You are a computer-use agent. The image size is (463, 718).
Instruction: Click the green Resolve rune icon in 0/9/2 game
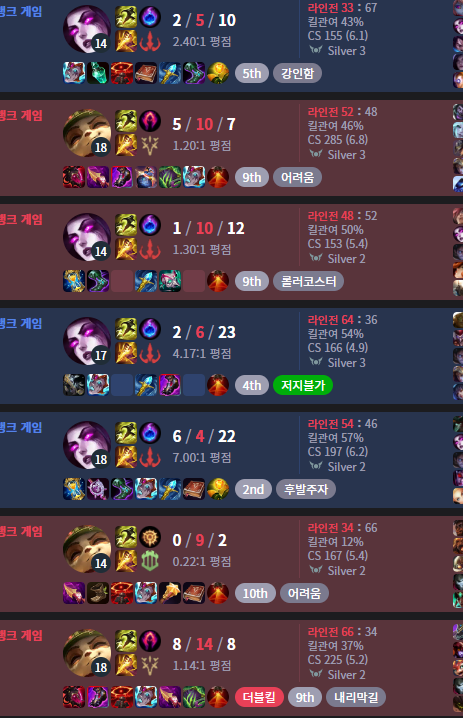(x=149, y=561)
